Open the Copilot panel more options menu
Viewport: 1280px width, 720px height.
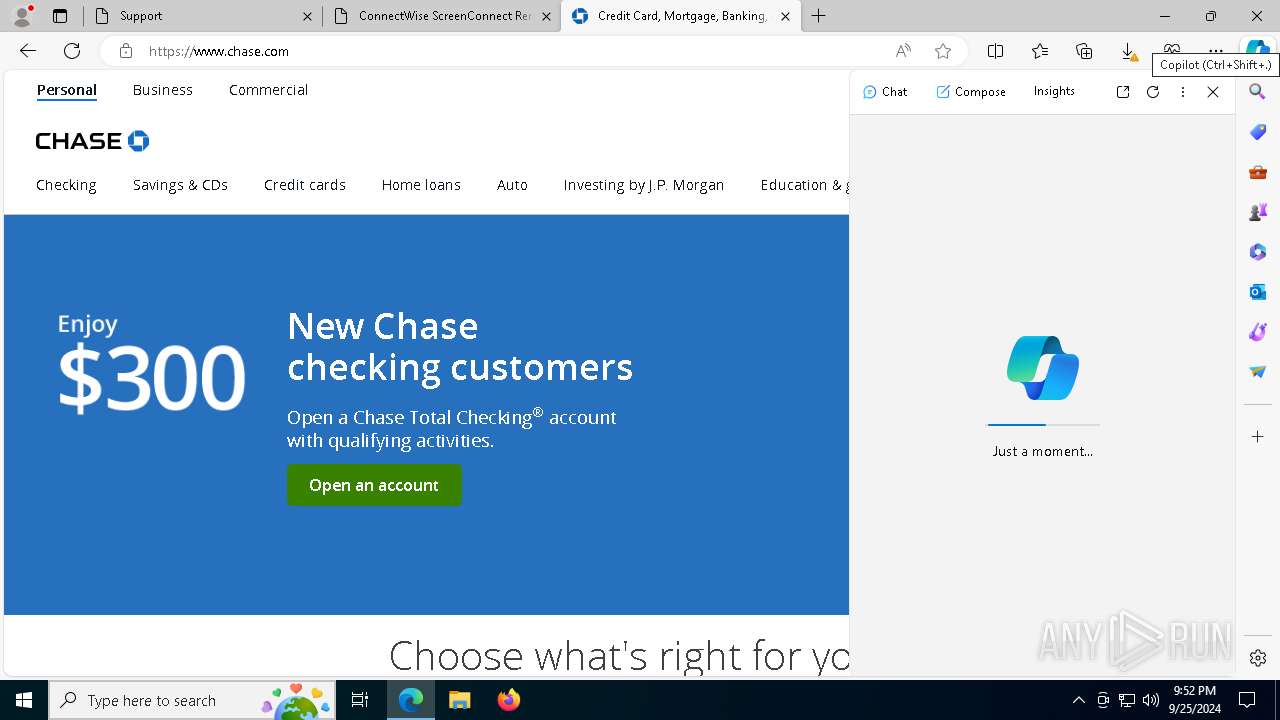pyautogui.click(x=1183, y=92)
